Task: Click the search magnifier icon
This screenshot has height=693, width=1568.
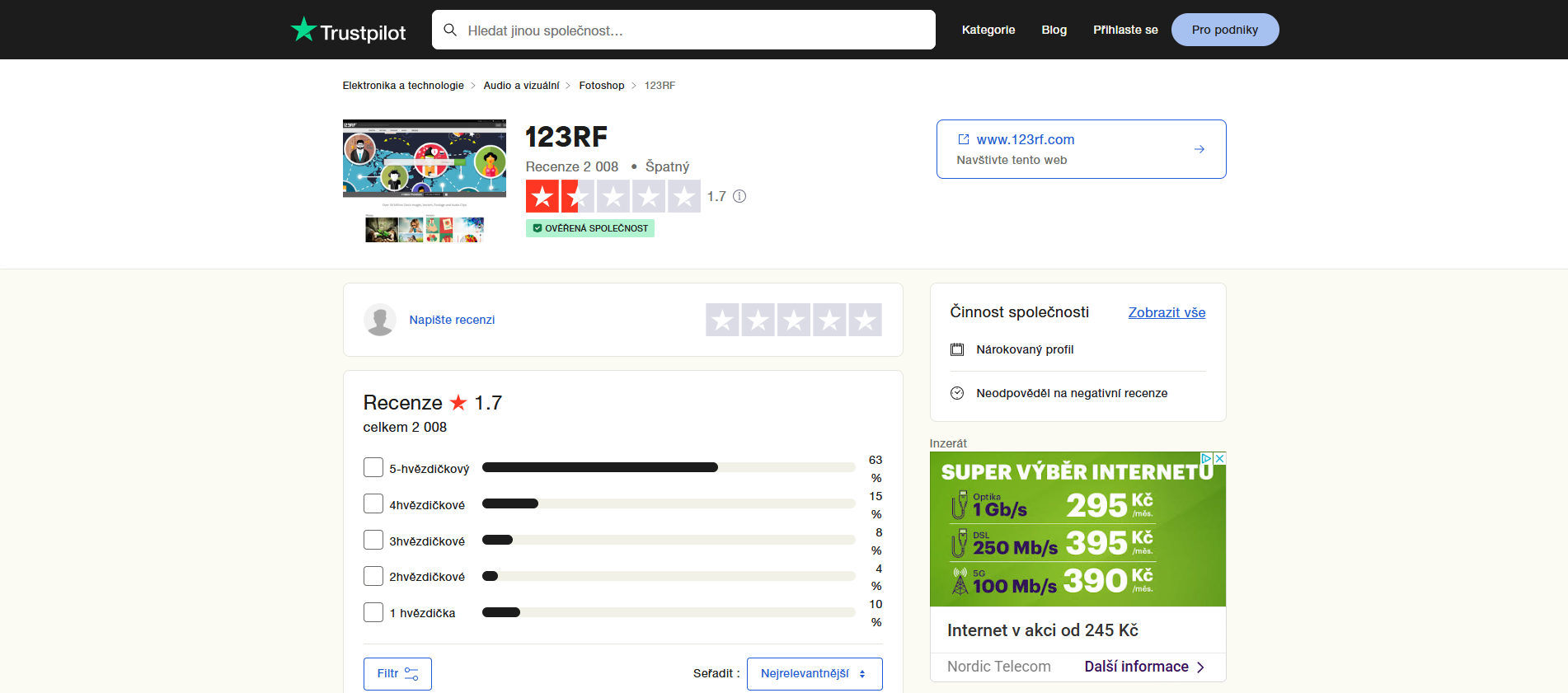Action: (450, 30)
